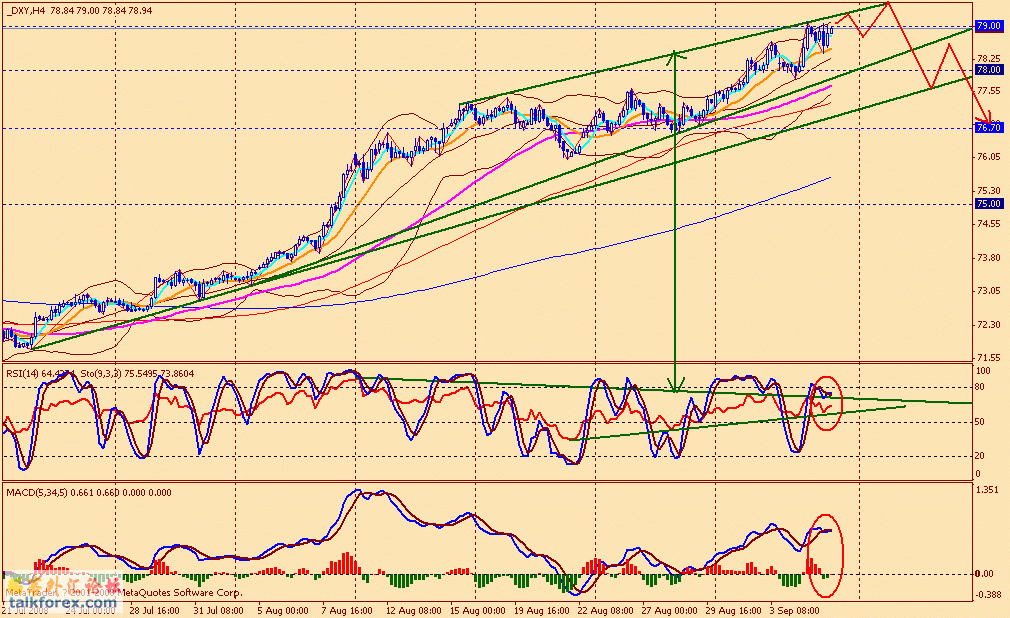This screenshot has height=618, width=1010.
Task: Click the 3 Sep 08:00 time label
Action: pos(795,610)
